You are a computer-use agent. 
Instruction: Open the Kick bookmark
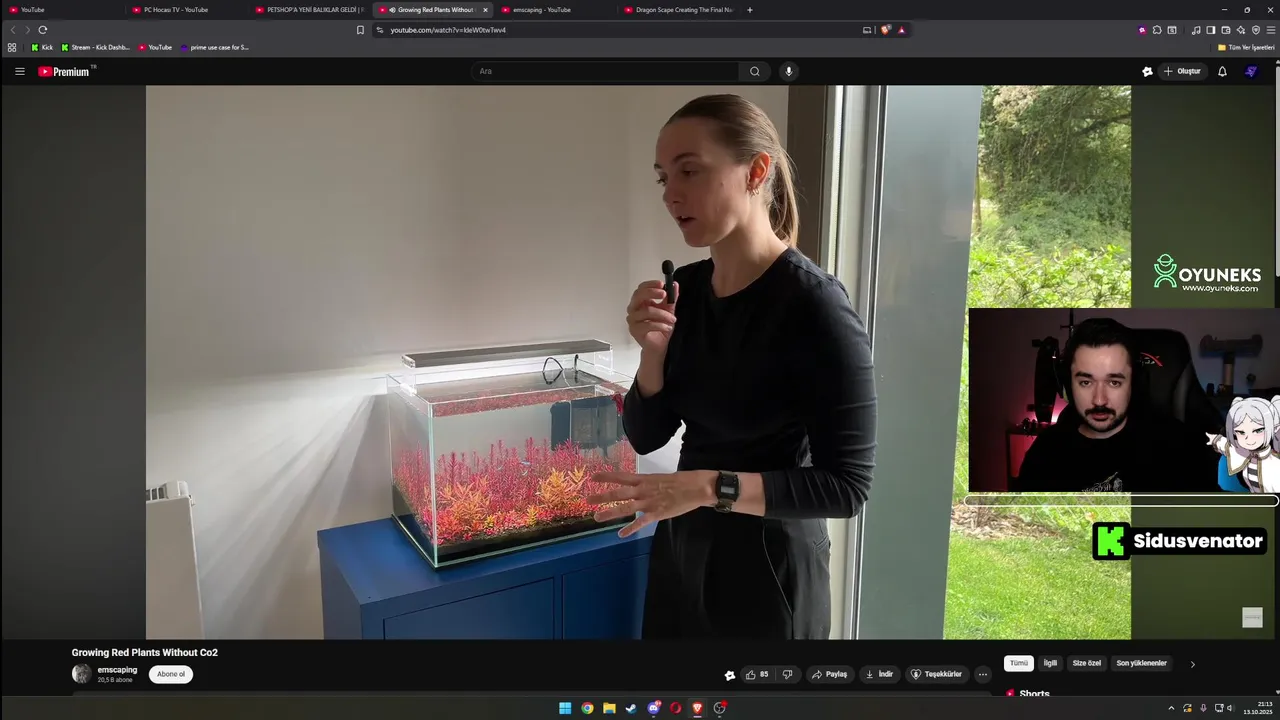[41, 47]
